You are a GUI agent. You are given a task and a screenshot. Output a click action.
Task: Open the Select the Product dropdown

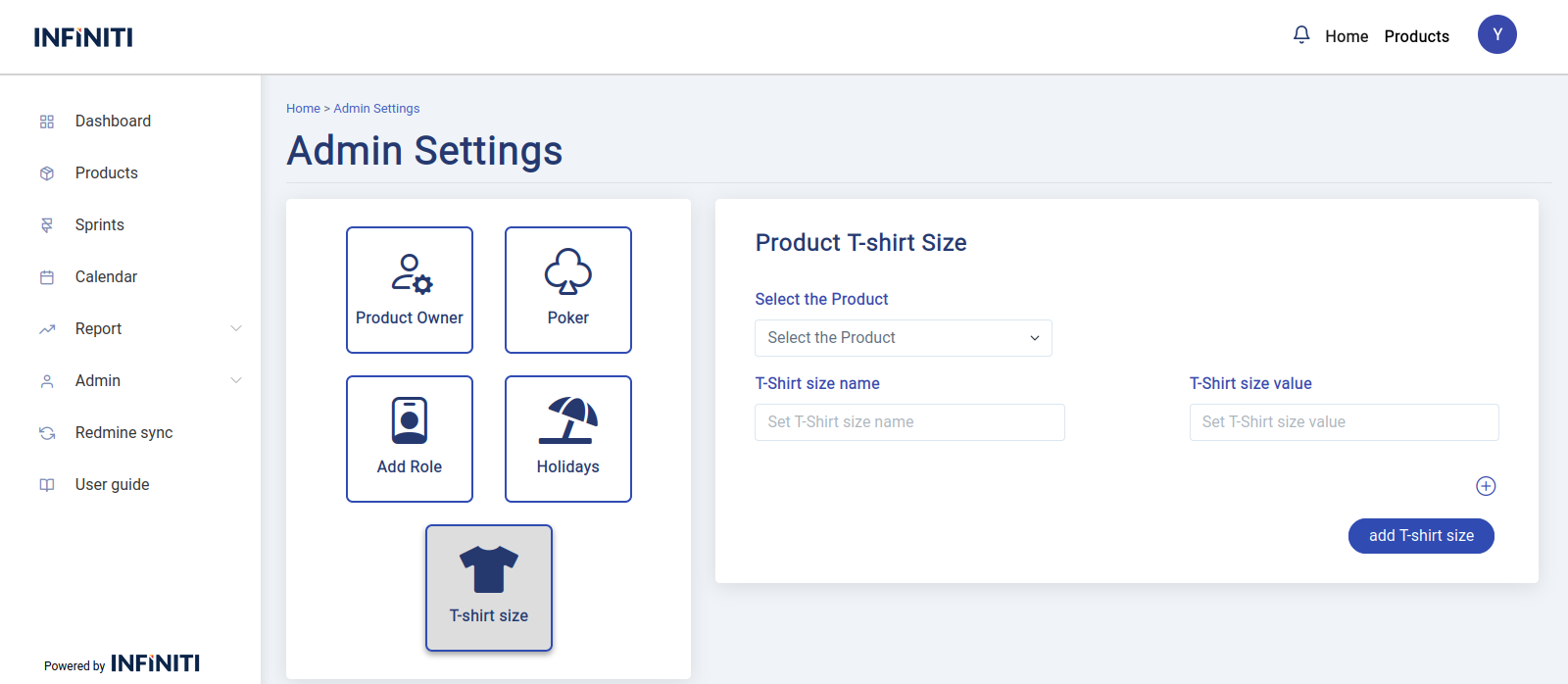pyautogui.click(x=903, y=338)
